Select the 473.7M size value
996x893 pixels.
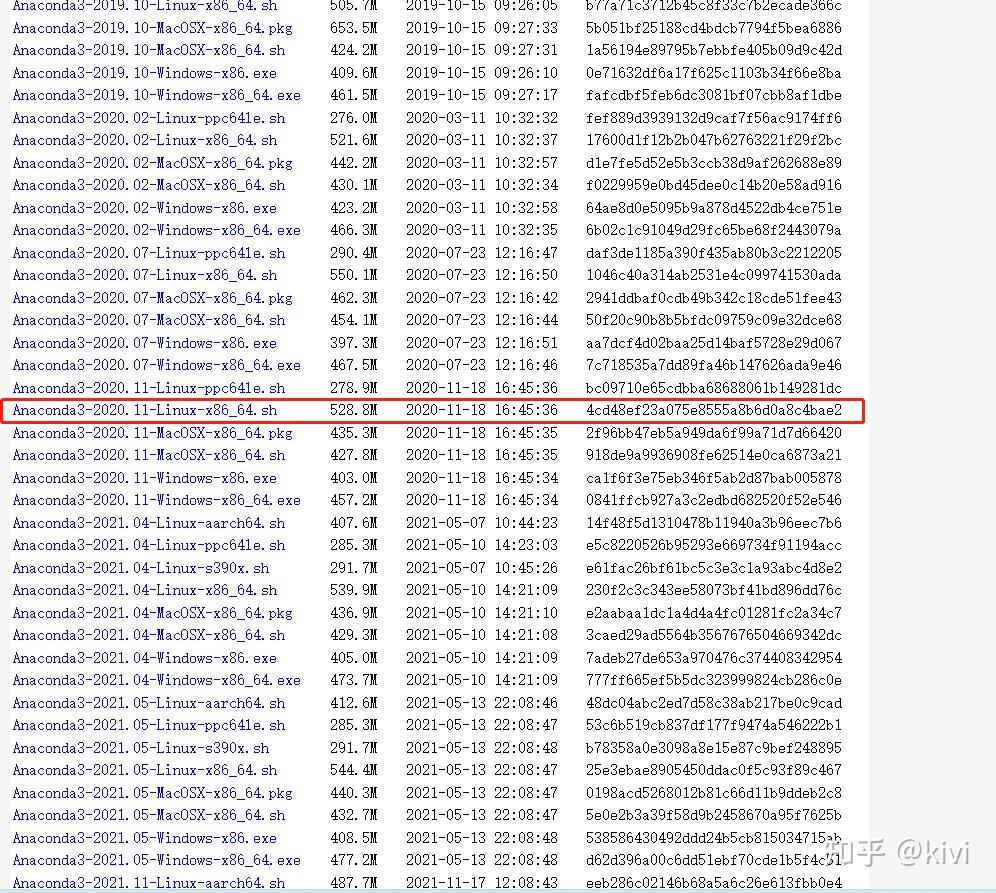click(354, 681)
